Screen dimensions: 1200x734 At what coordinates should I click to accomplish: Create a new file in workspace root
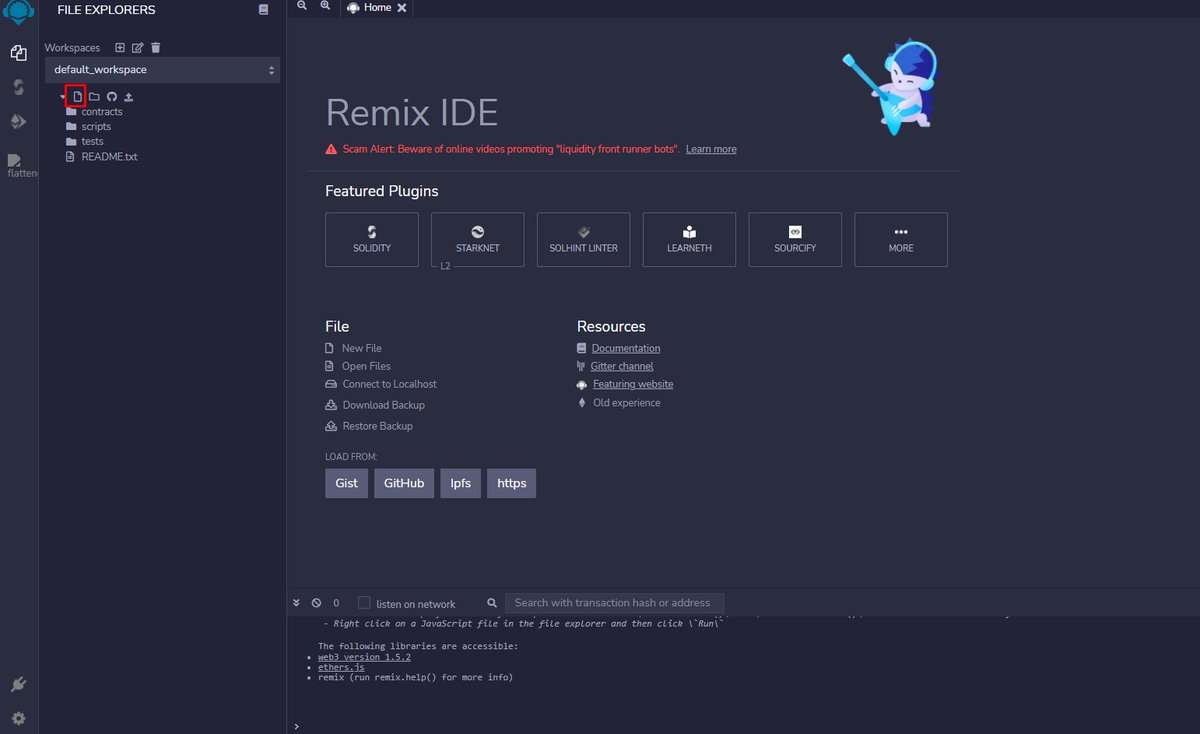(77, 97)
